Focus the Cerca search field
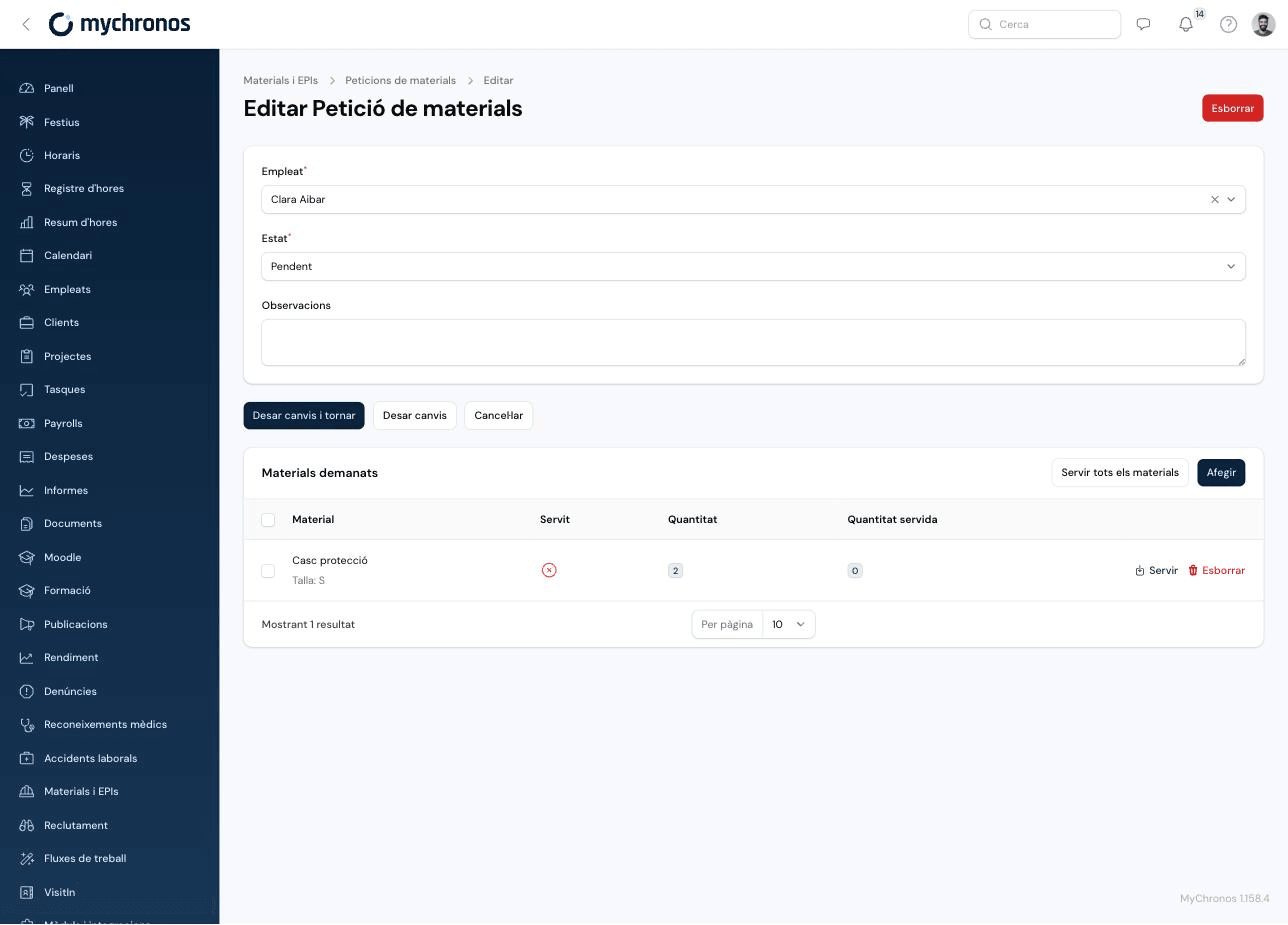 pos(1044,24)
